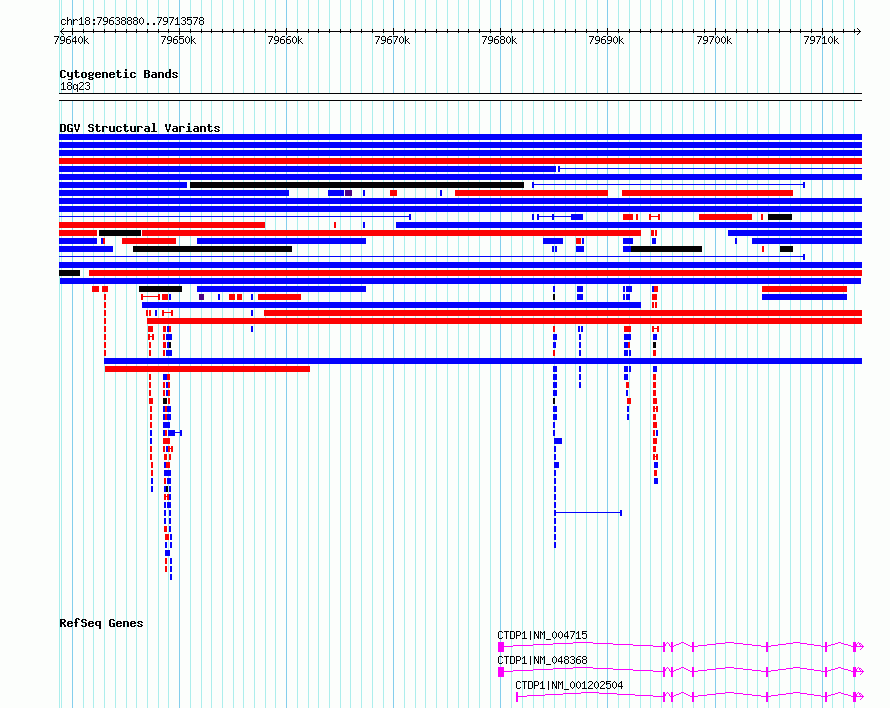The width and height of the screenshot is (890, 708).
Task: Select the CTDP1|NM_004715 transcript label
Action: pyautogui.click(x=542, y=635)
